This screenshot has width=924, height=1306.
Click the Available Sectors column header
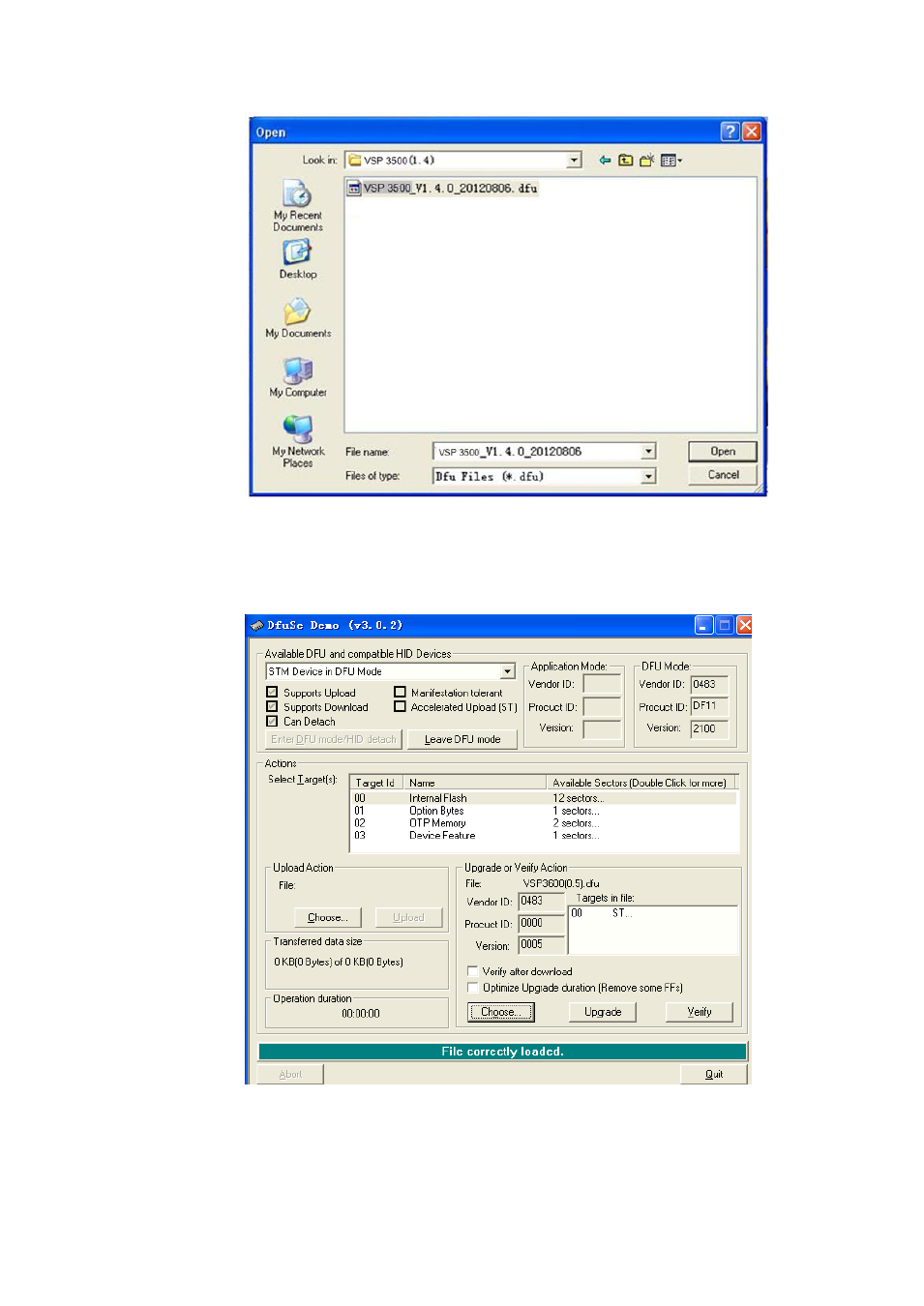pyautogui.click(x=641, y=783)
